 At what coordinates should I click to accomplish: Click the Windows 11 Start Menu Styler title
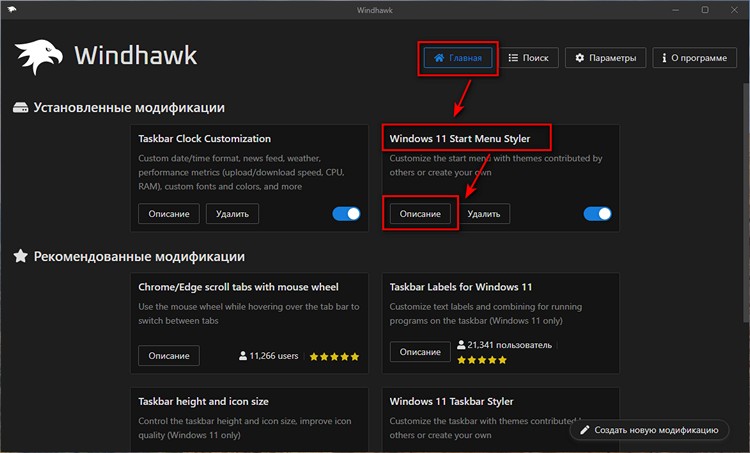click(x=460, y=139)
